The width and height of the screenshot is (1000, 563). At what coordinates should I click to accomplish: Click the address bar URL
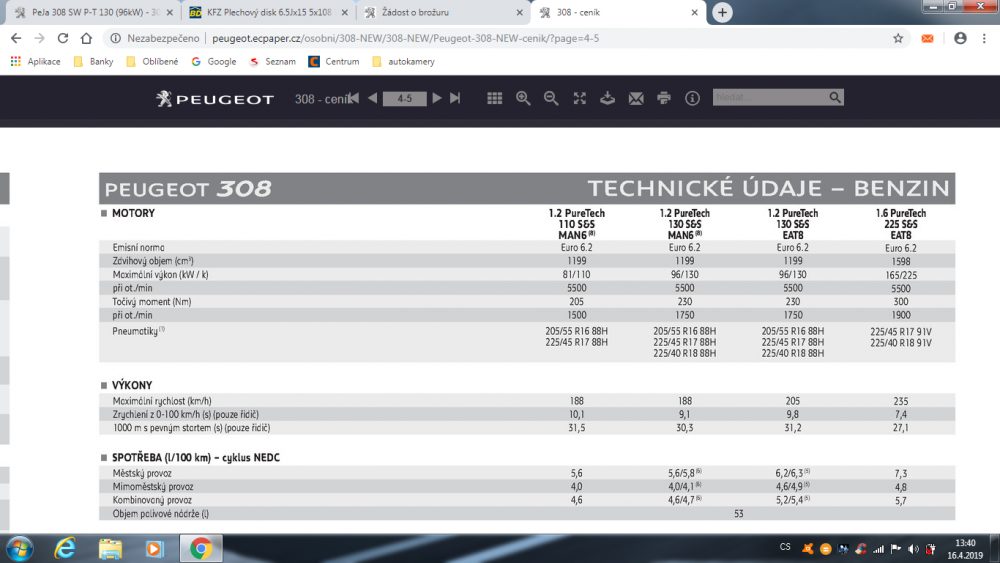pyautogui.click(x=406, y=38)
